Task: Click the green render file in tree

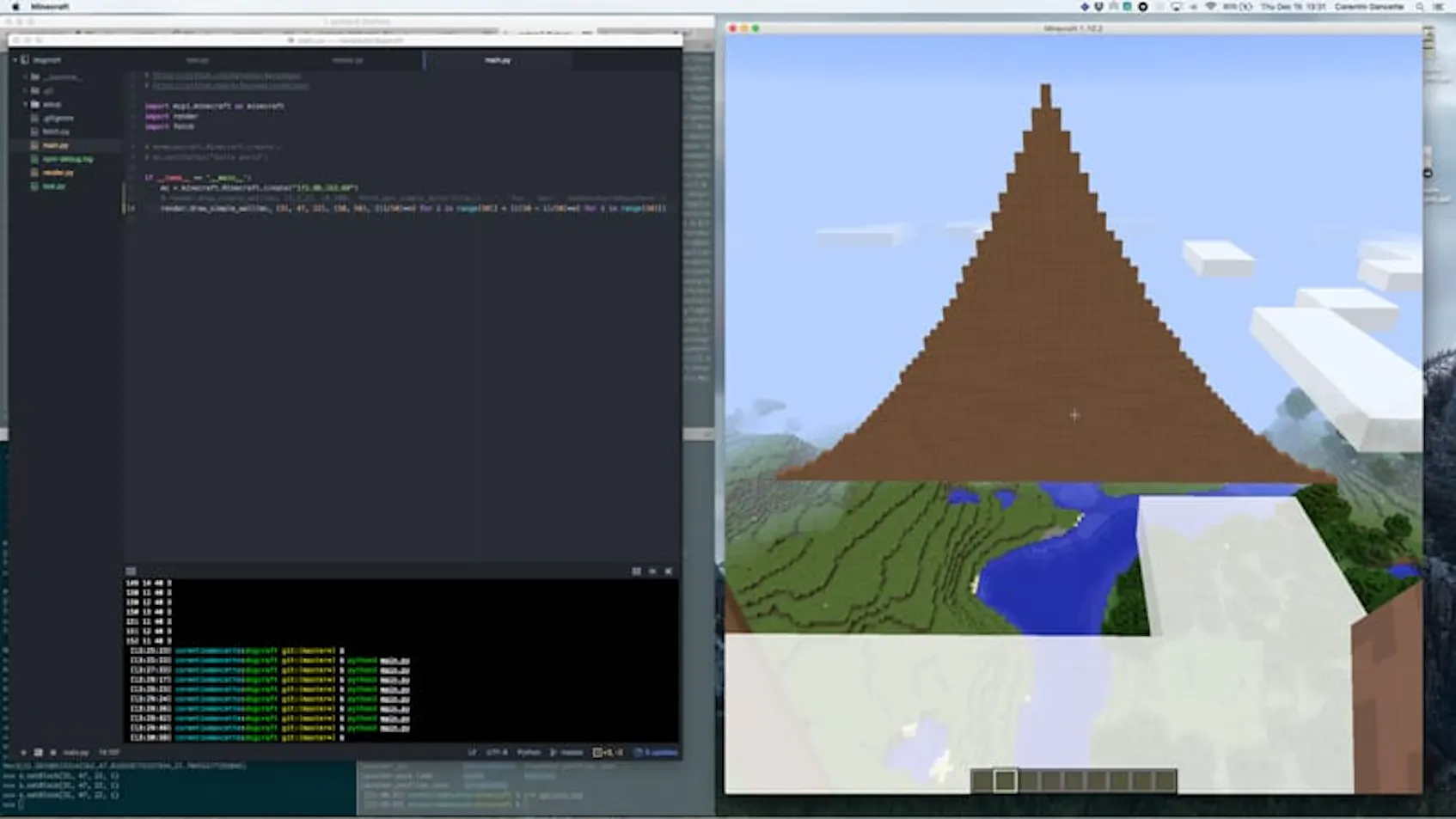Action: click(x=58, y=172)
